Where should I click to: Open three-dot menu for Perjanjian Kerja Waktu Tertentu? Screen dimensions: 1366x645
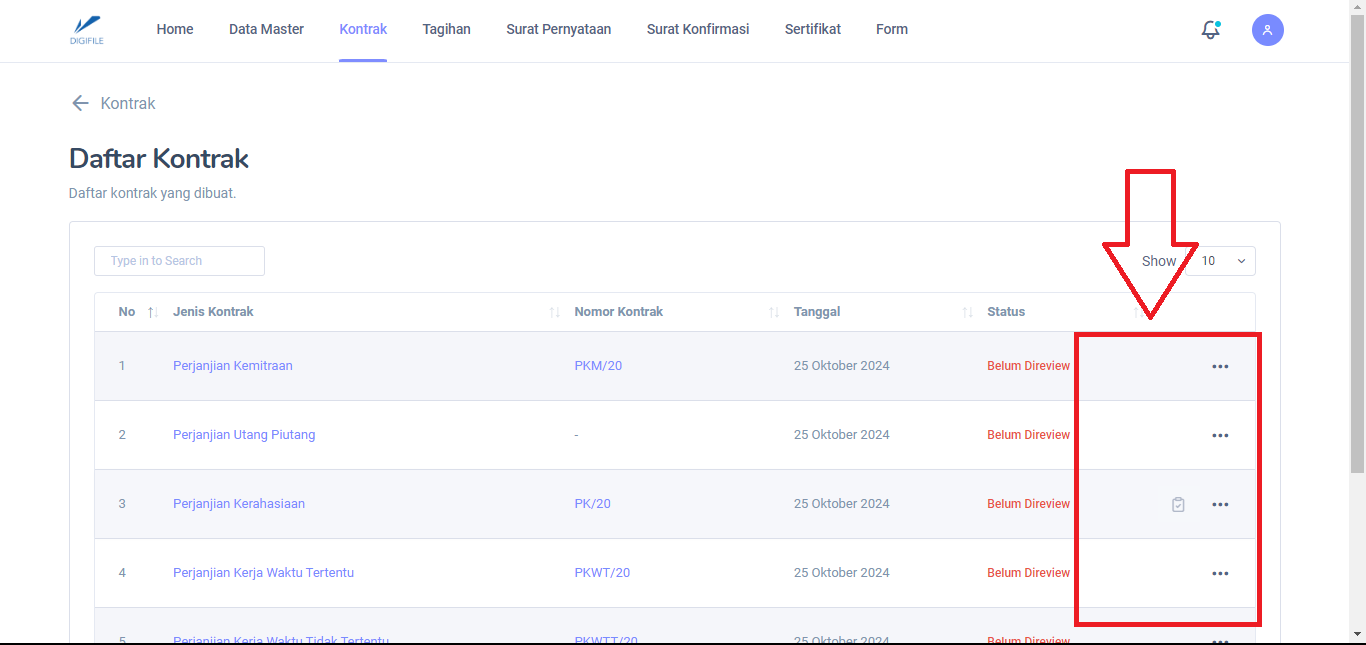[1219, 573]
